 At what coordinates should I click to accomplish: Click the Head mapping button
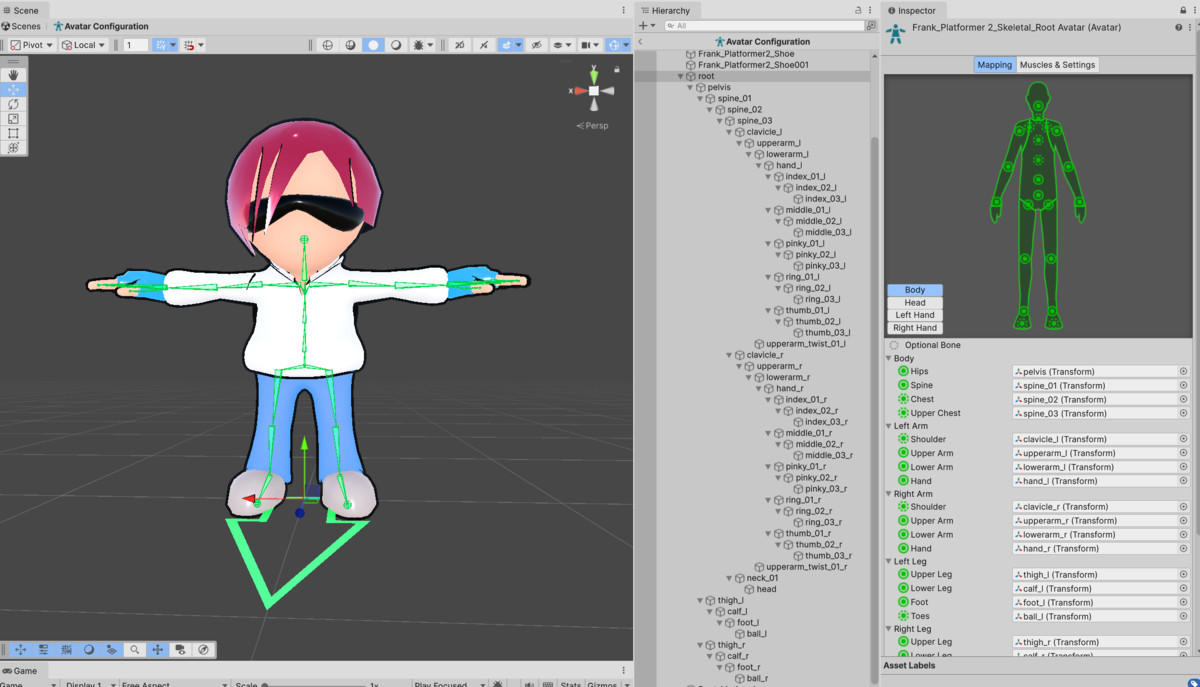(x=915, y=303)
